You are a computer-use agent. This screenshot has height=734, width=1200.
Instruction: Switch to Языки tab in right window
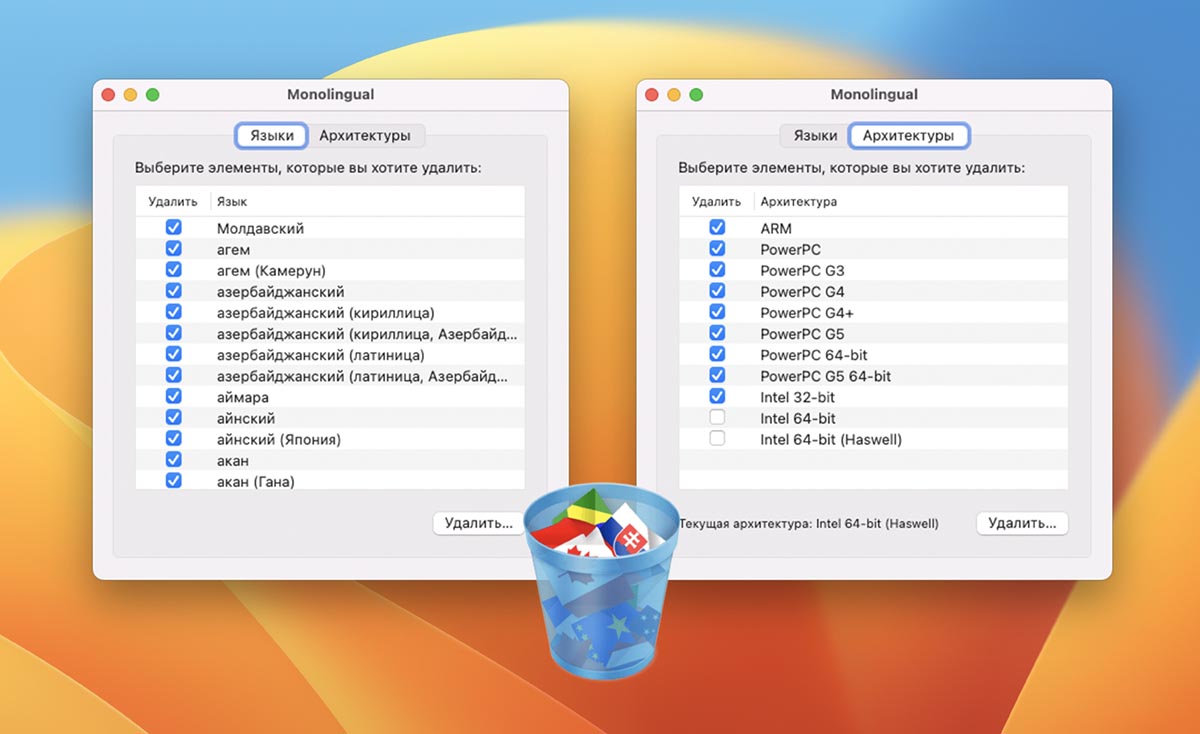(x=815, y=135)
